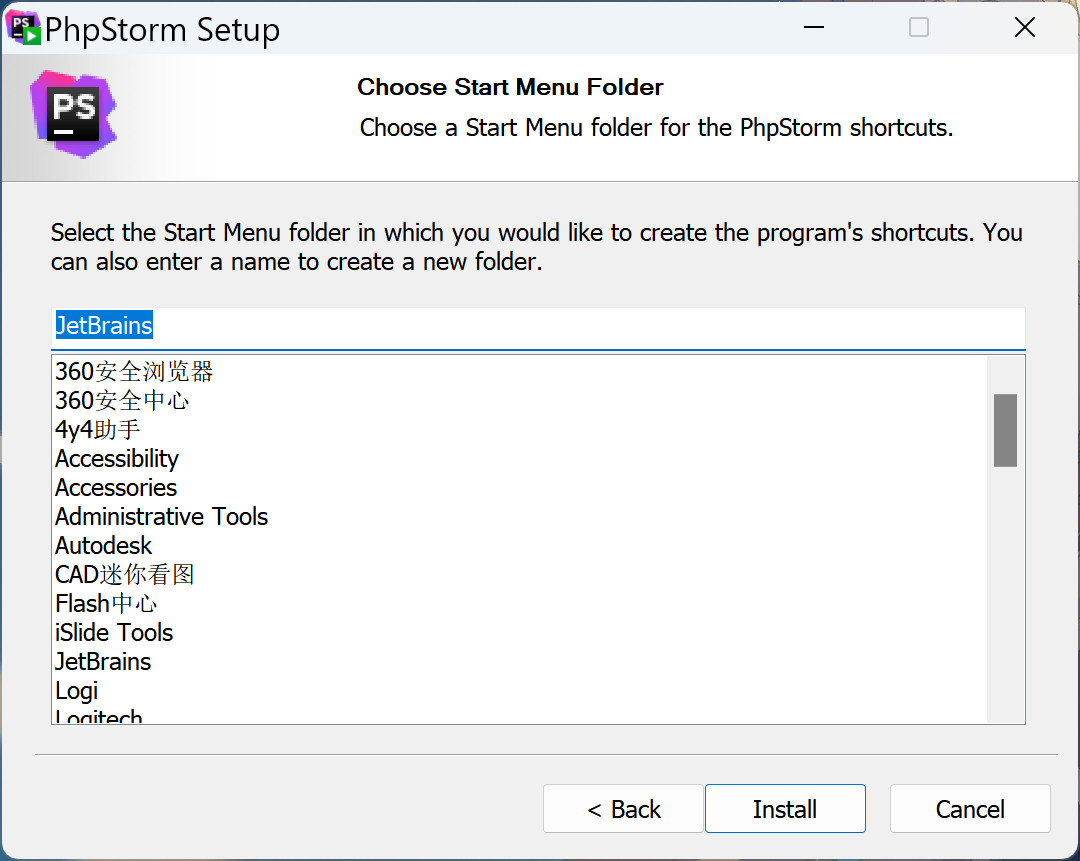
Task: Select the Logi folder
Action: (x=77, y=691)
